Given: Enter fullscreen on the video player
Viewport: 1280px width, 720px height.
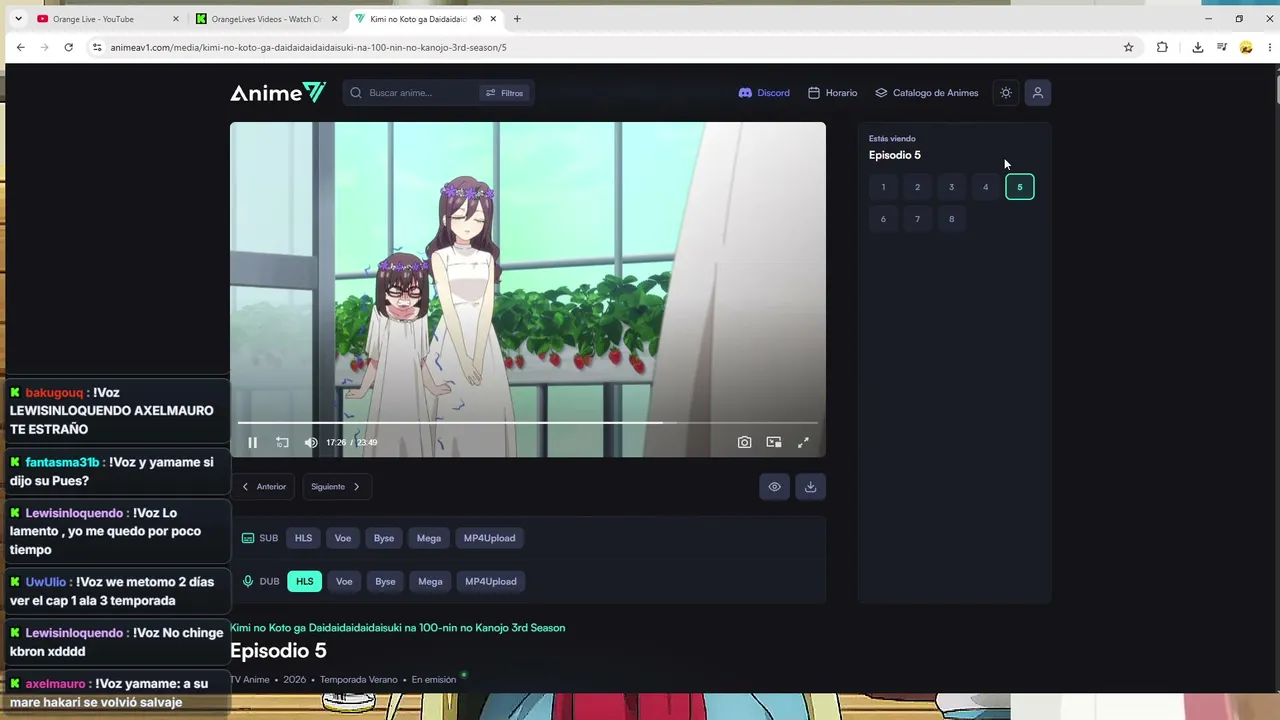Looking at the screenshot, I should pos(803,442).
